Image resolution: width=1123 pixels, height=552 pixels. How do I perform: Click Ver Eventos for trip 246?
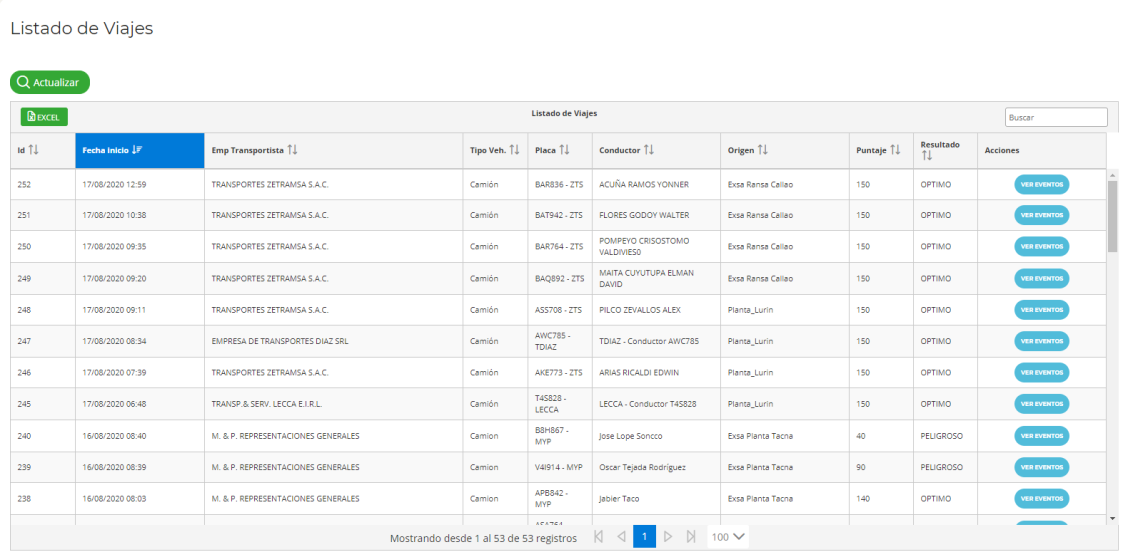(1041, 372)
